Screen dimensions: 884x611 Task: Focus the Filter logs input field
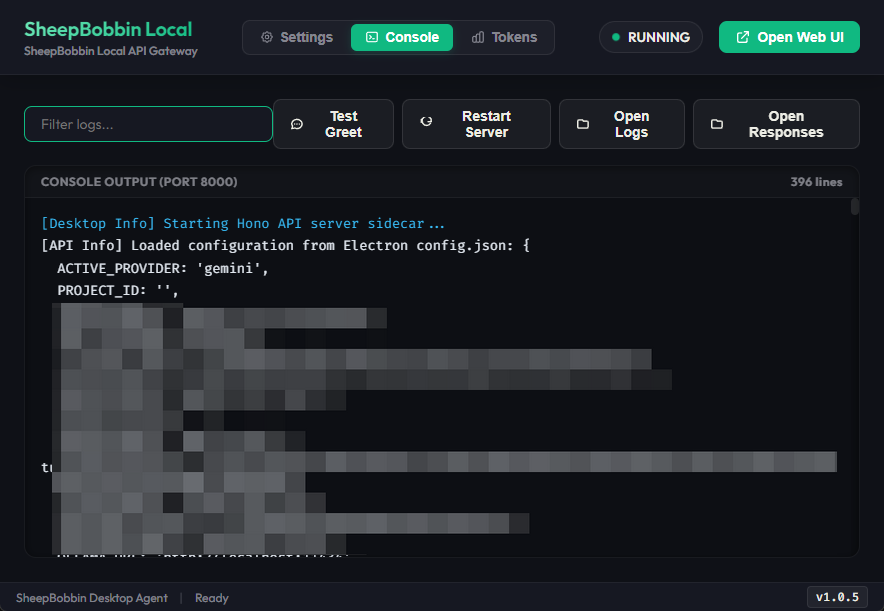point(148,124)
